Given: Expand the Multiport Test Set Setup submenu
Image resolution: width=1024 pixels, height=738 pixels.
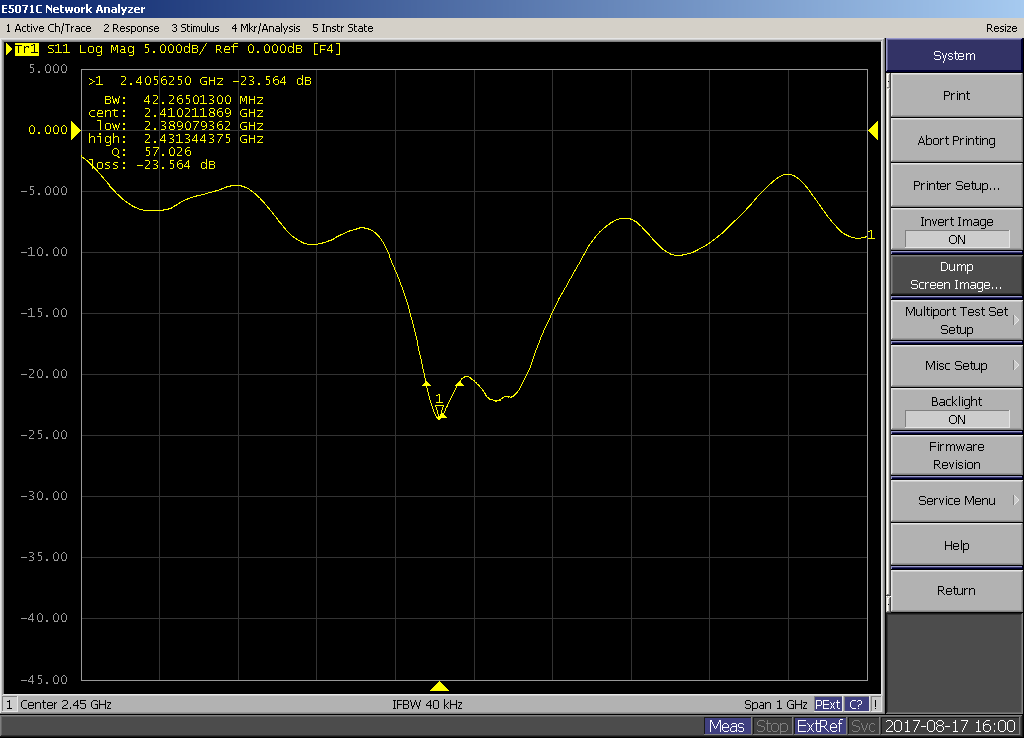Looking at the screenshot, I should coord(956,321).
